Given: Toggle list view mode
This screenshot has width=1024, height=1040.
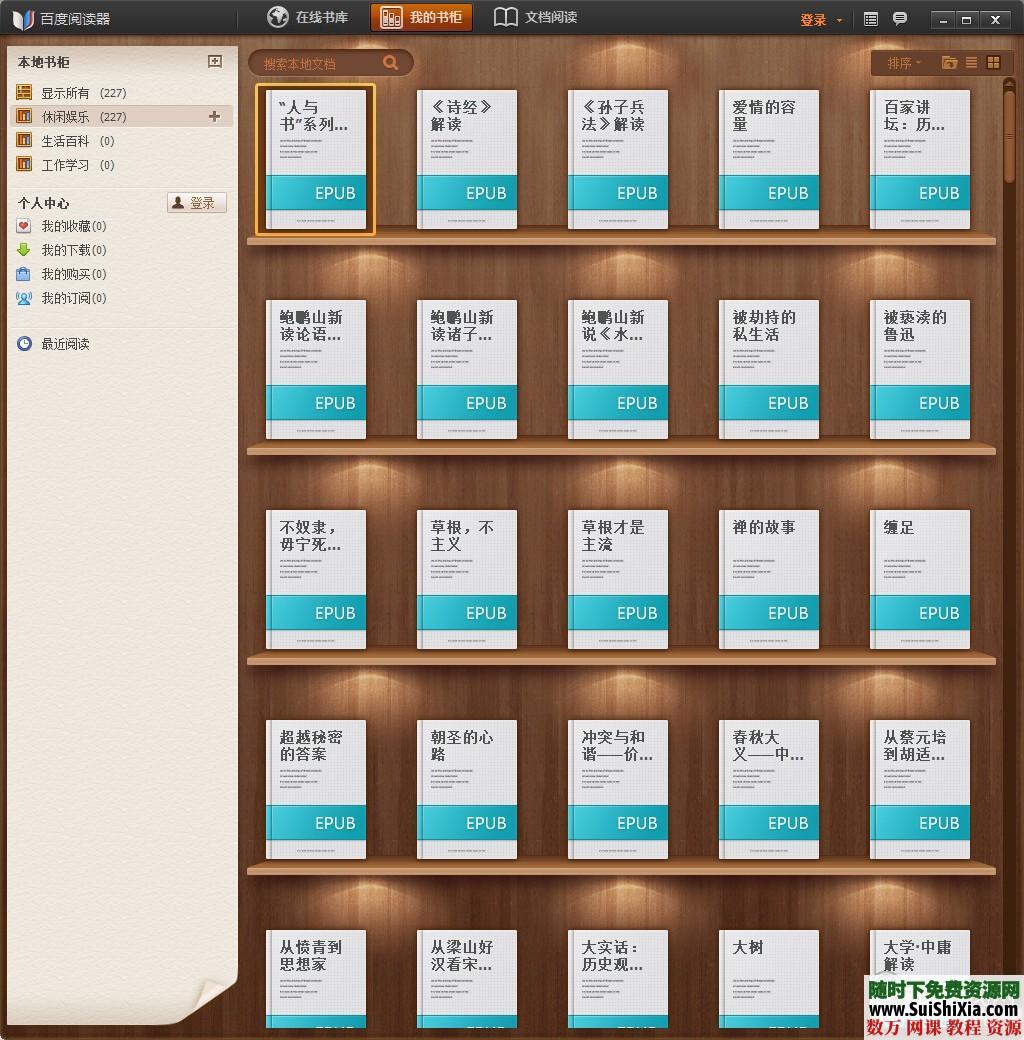Looking at the screenshot, I should 970,62.
